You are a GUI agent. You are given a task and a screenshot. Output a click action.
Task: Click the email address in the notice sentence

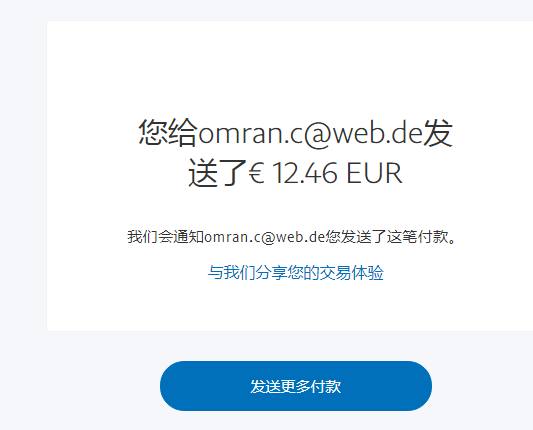[265, 237]
